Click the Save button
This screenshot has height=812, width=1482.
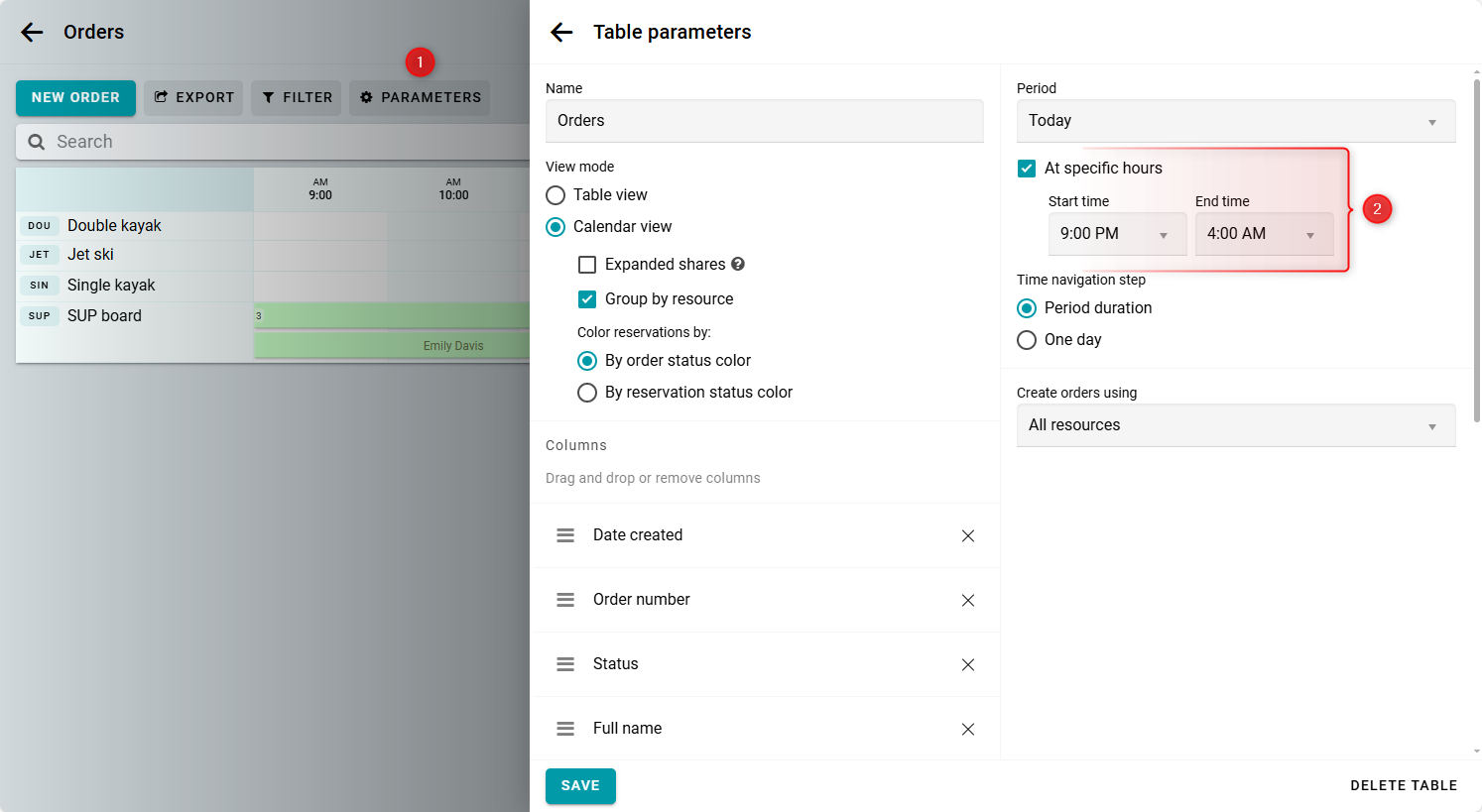(x=580, y=785)
